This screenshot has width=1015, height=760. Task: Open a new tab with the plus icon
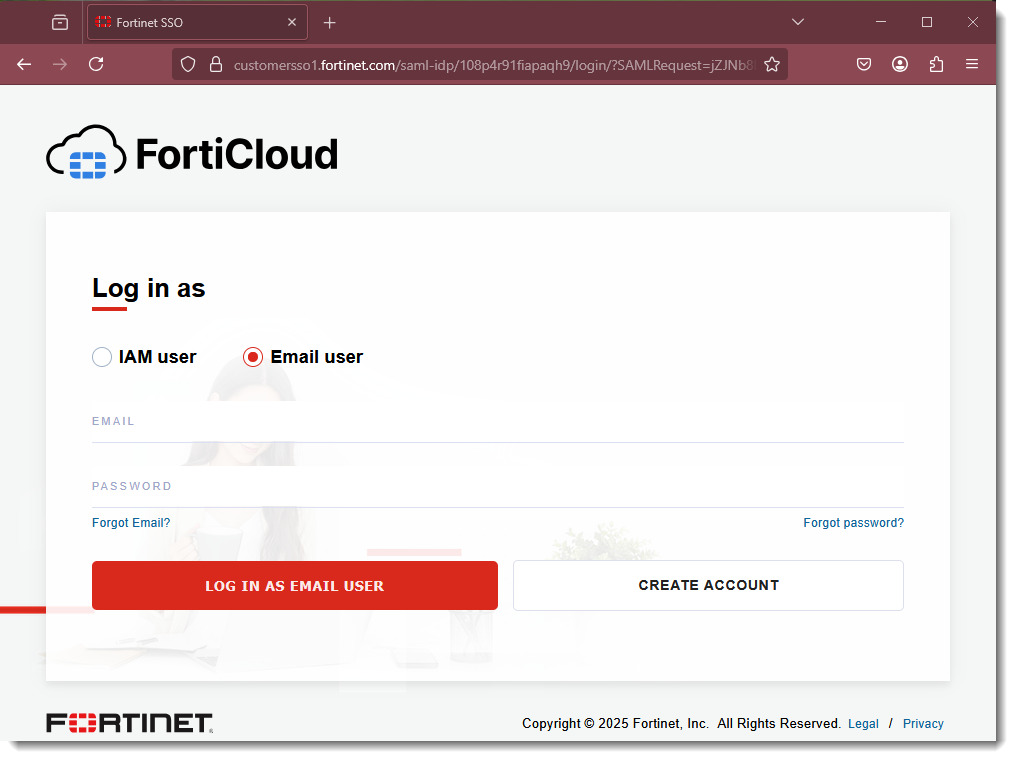click(330, 21)
